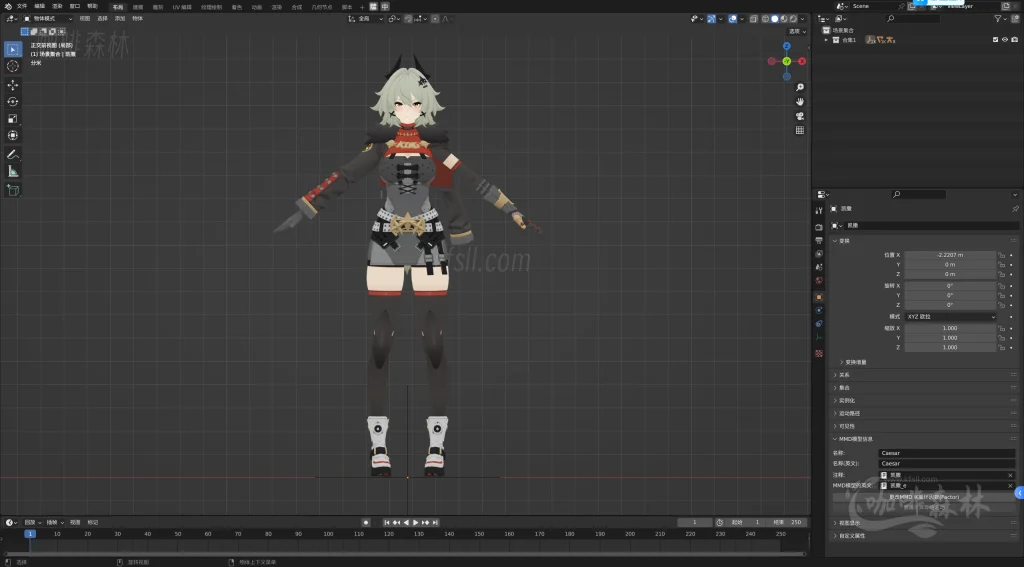Viewport: 1024px width, 567px height.
Task: Open the View Layer properties tab
Action: pyautogui.click(x=819, y=253)
